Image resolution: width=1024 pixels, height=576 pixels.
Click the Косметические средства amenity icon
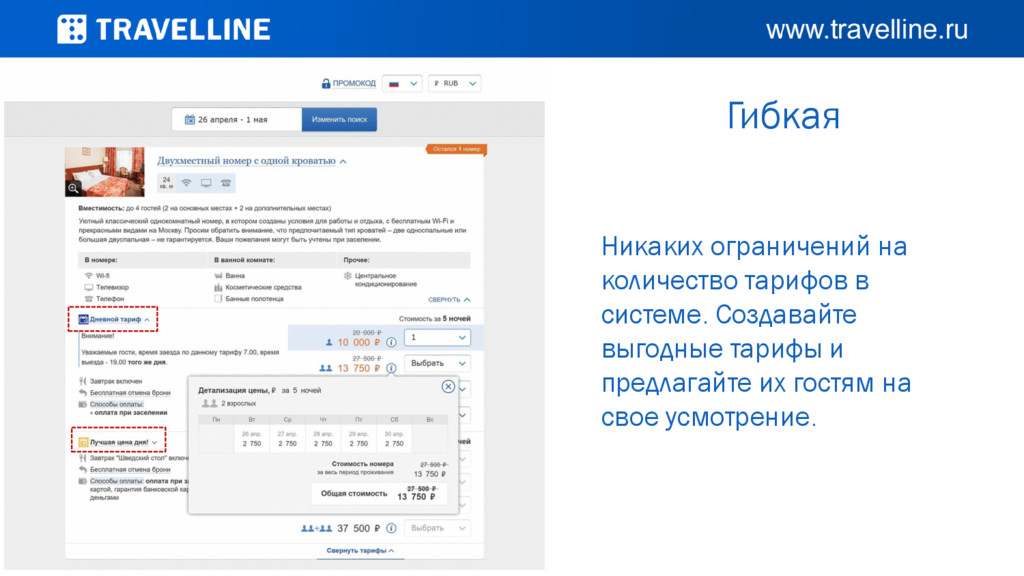[x=218, y=287]
